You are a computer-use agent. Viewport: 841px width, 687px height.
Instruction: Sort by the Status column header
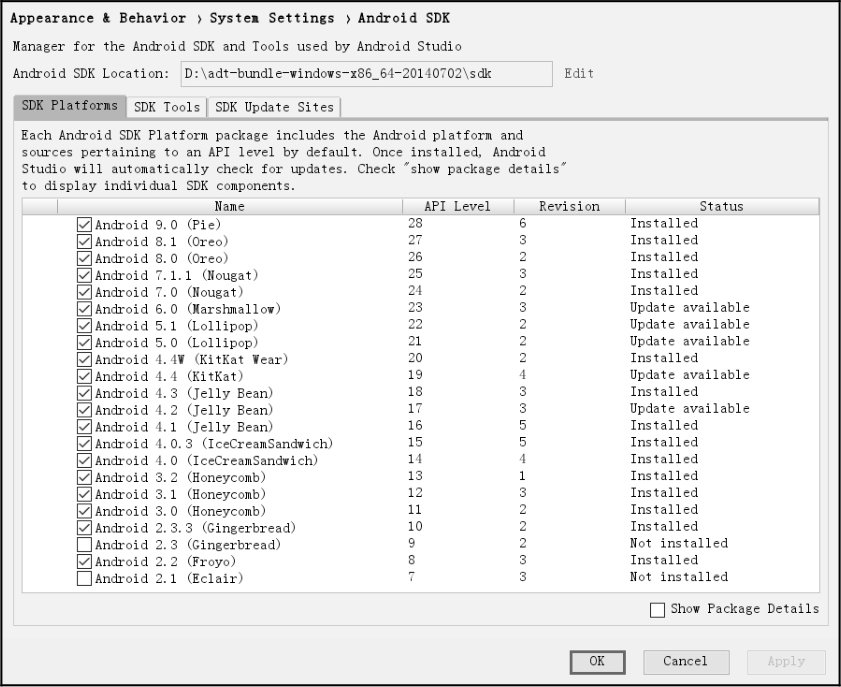coord(721,207)
